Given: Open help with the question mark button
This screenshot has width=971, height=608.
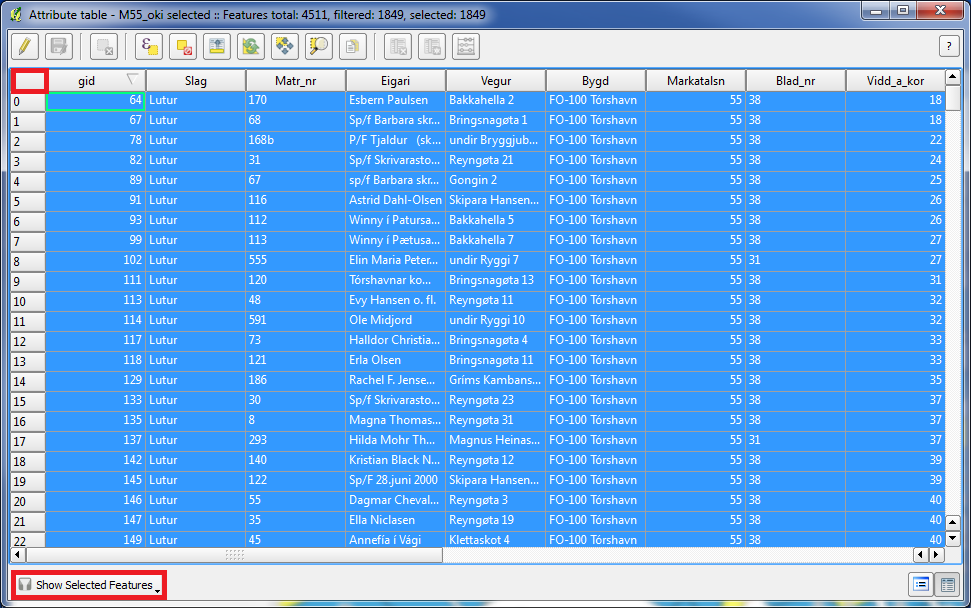Looking at the screenshot, I should 949,46.
